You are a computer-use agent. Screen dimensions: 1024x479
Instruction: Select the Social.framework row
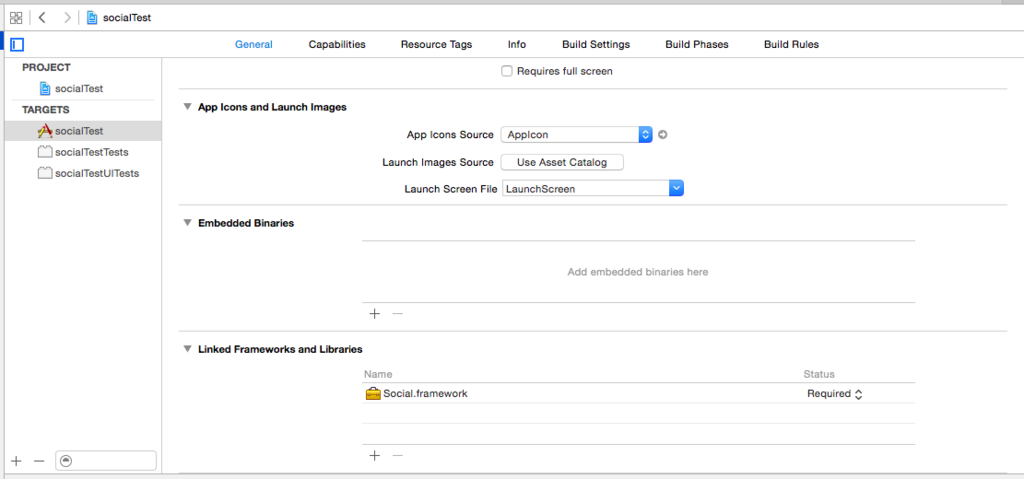639,393
